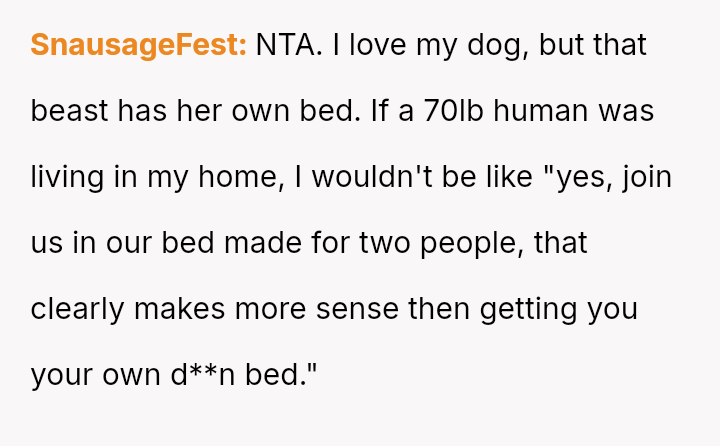Click the word "wouldn't" in the comment
This screenshot has width=720, height=446.
(x=372, y=177)
